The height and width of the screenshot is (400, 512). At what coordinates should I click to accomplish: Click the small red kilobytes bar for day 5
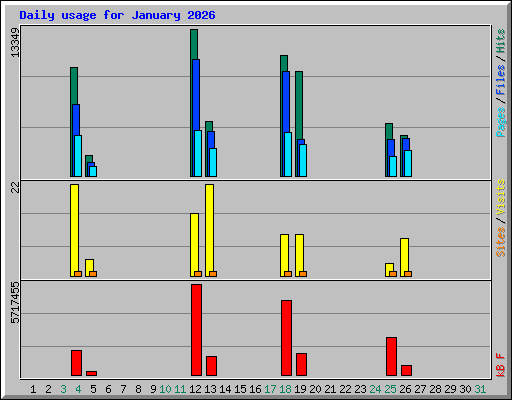(x=91, y=373)
